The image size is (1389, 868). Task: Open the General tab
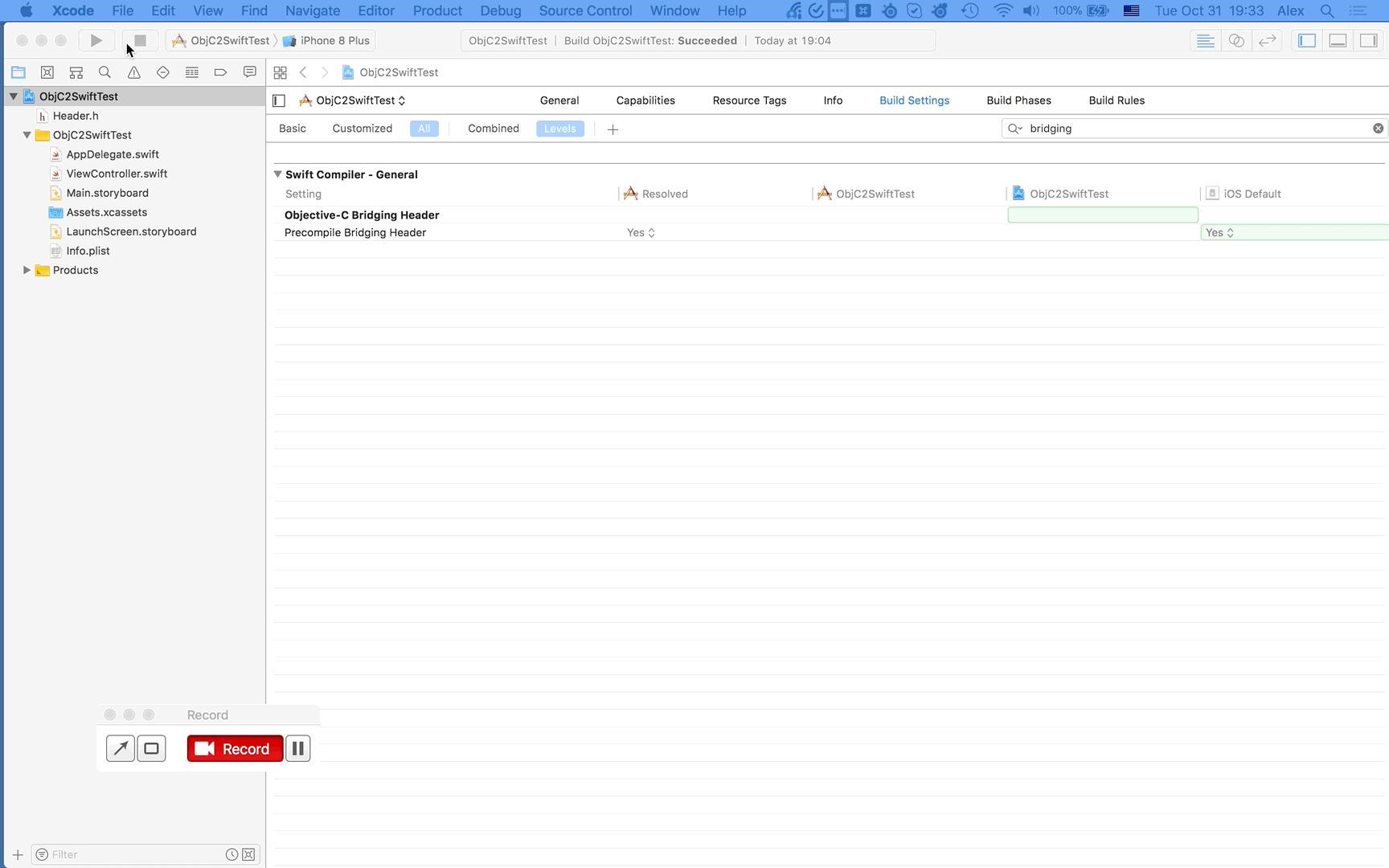(x=559, y=100)
